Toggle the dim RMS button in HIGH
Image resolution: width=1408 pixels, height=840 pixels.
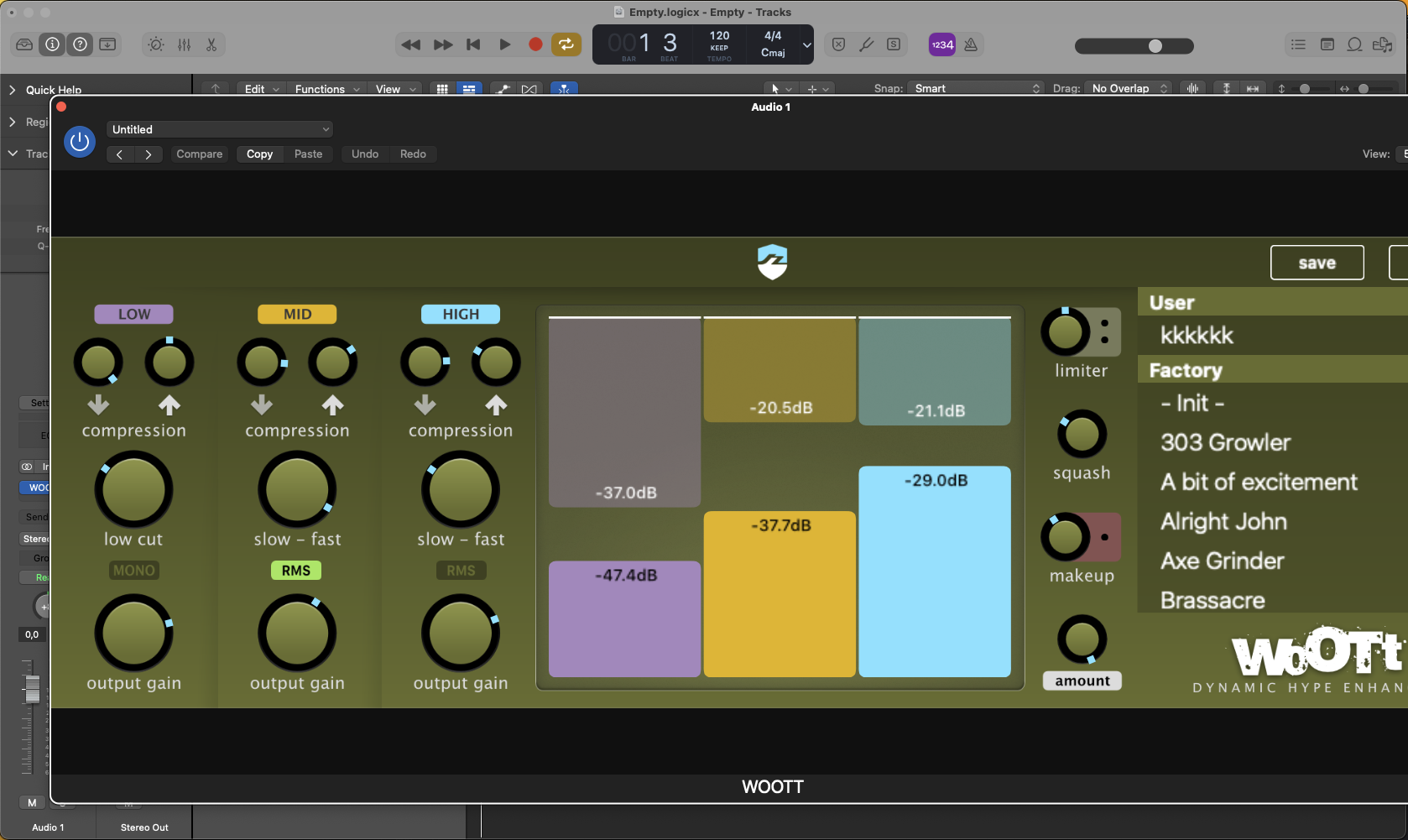(x=461, y=571)
